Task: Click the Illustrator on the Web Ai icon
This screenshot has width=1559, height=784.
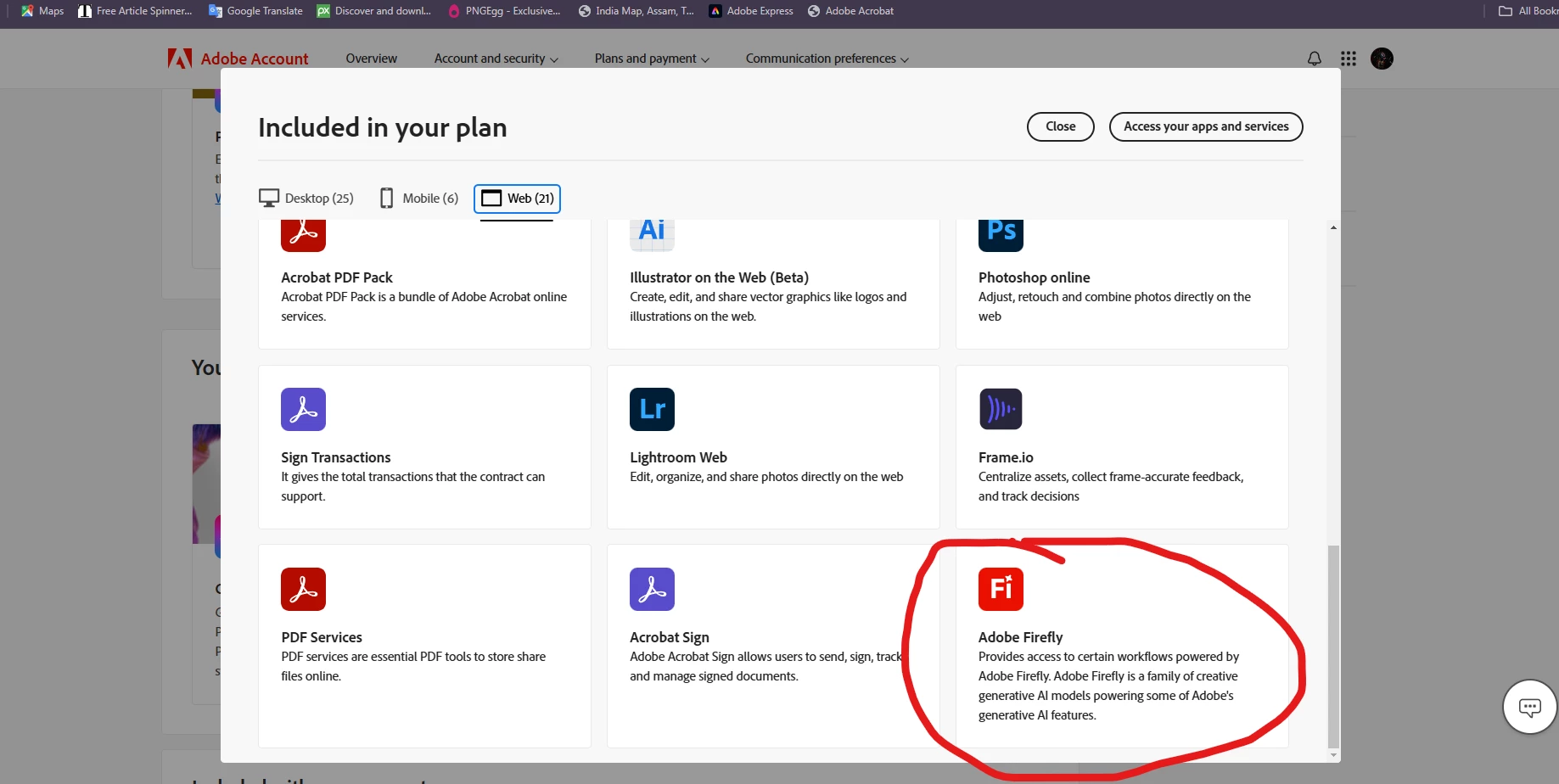Action: 652,235
